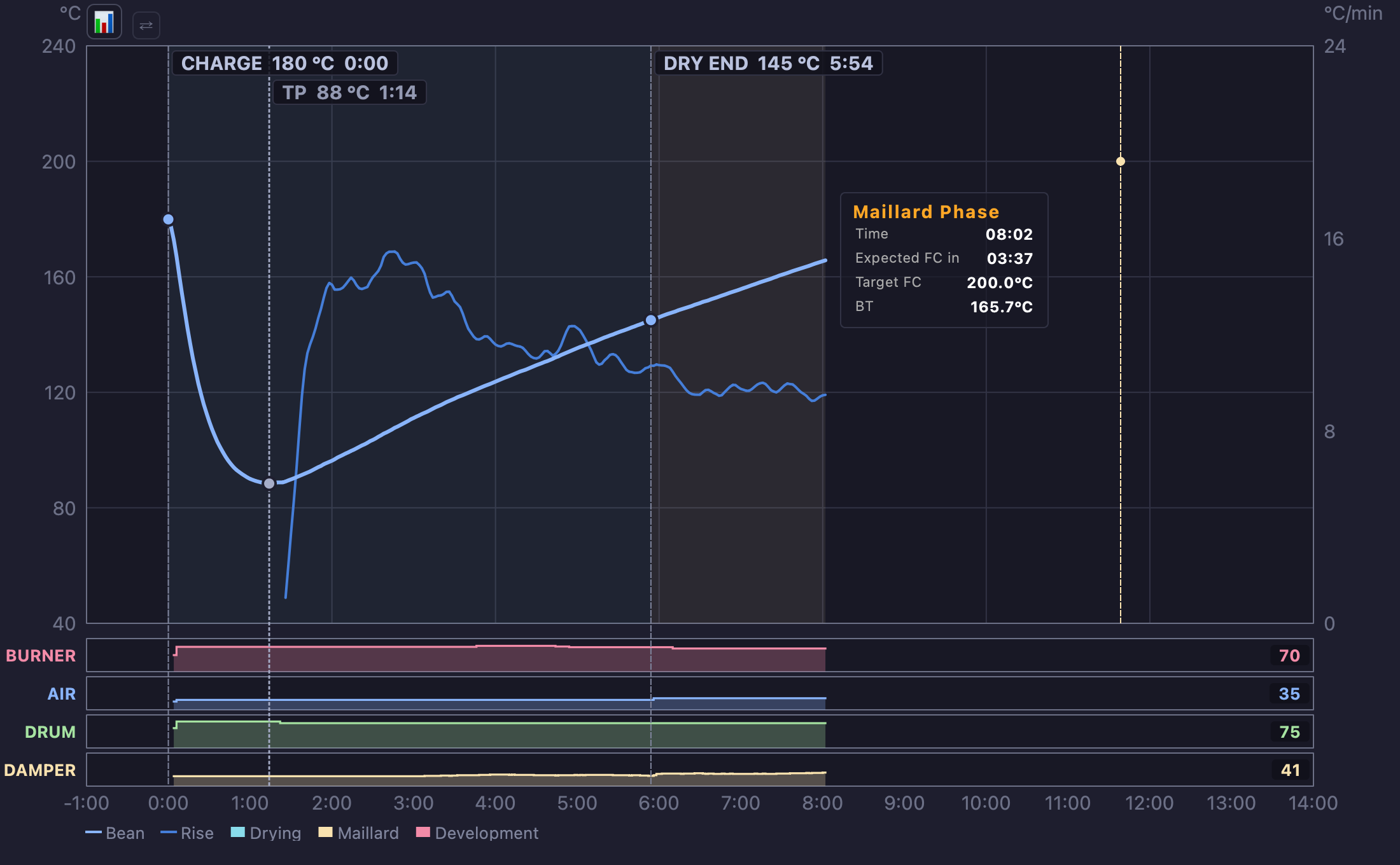The width and height of the screenshot is (1400, 865).
Task: Toggle the Drying phase legend entry
Action: coord(266,833)
